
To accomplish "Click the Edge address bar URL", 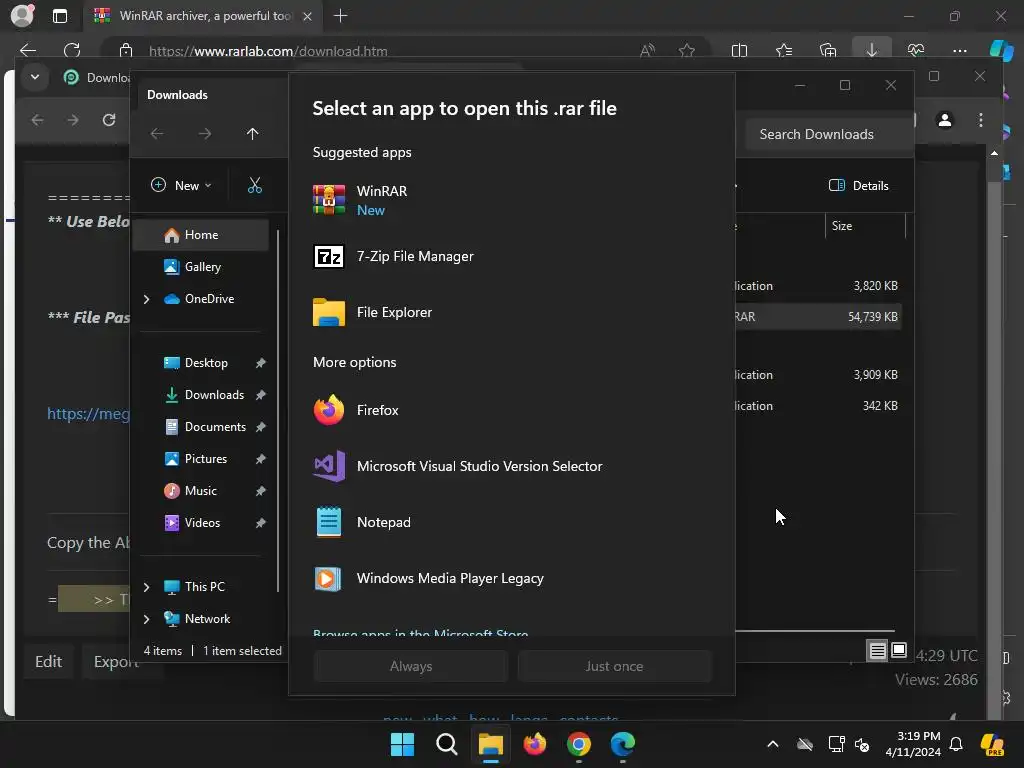I will 268,51.
